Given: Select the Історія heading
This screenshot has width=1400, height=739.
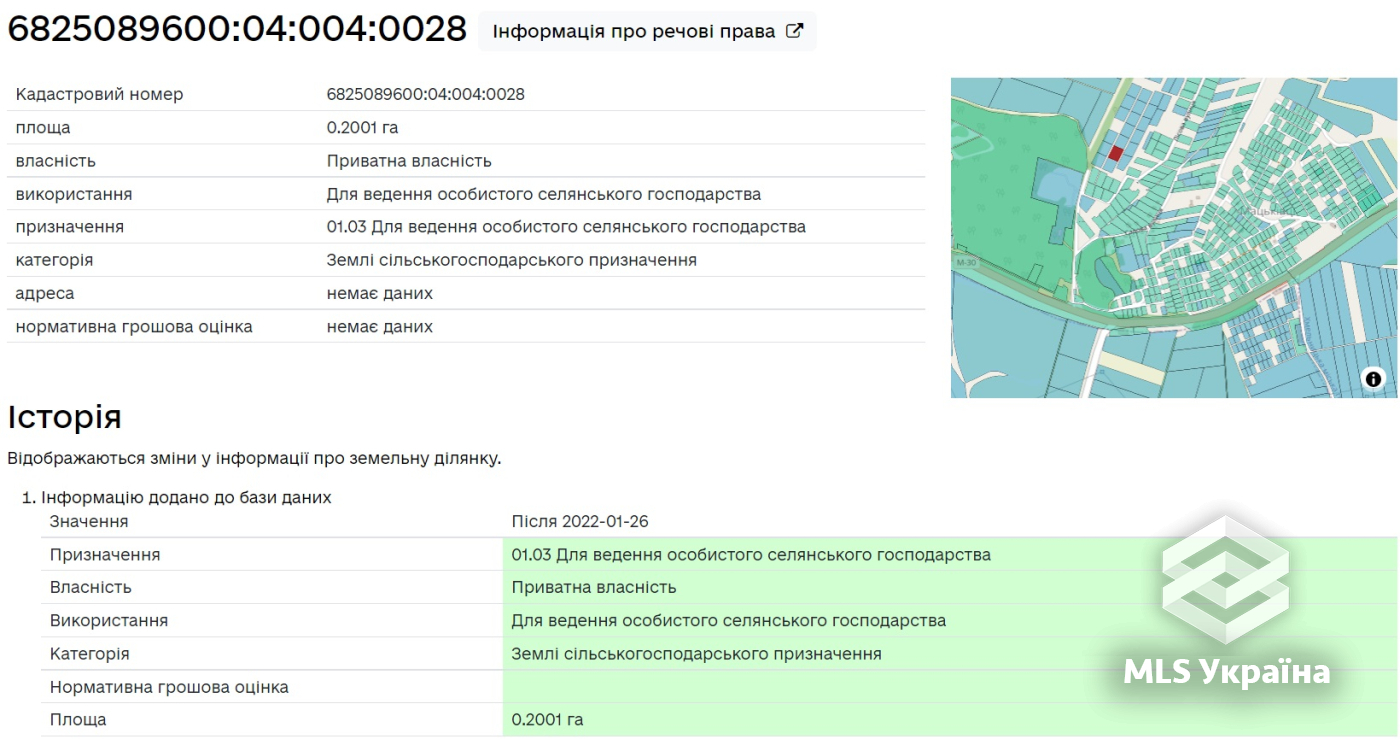Looking at the screenshot, I should click(x=65, y=416).
